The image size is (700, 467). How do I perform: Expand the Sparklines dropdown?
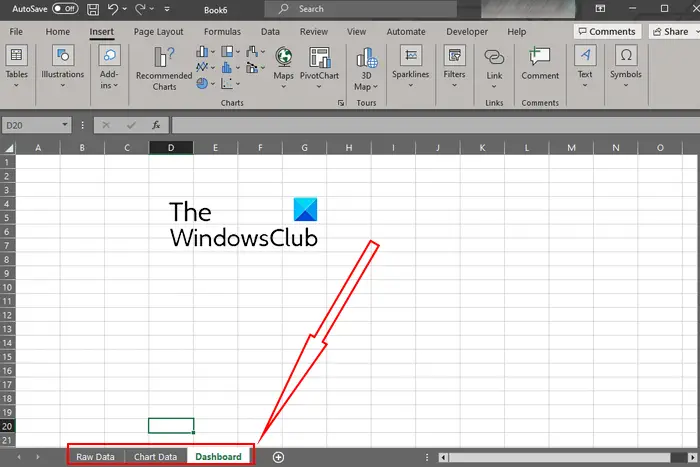(x=410, y=67)
